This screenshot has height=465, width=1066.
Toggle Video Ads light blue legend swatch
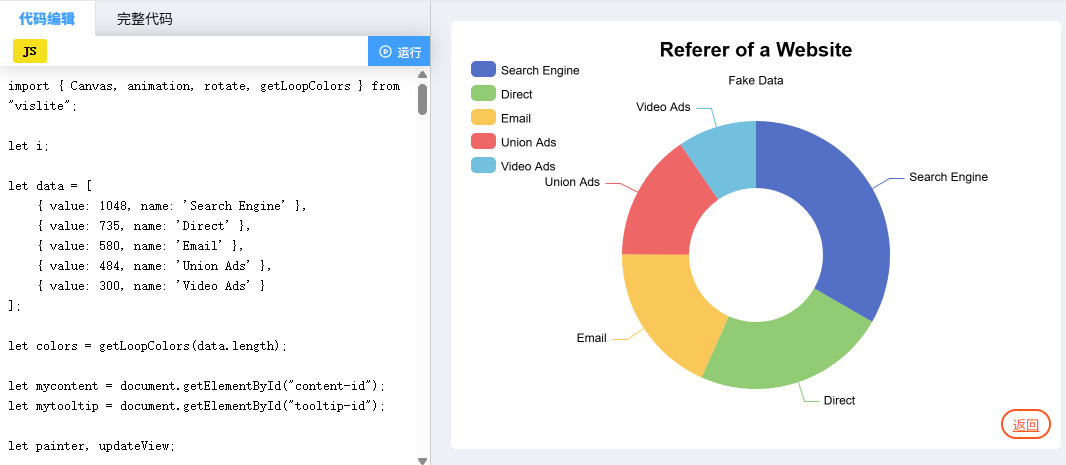pyautogui.click(x=484, y=166)
